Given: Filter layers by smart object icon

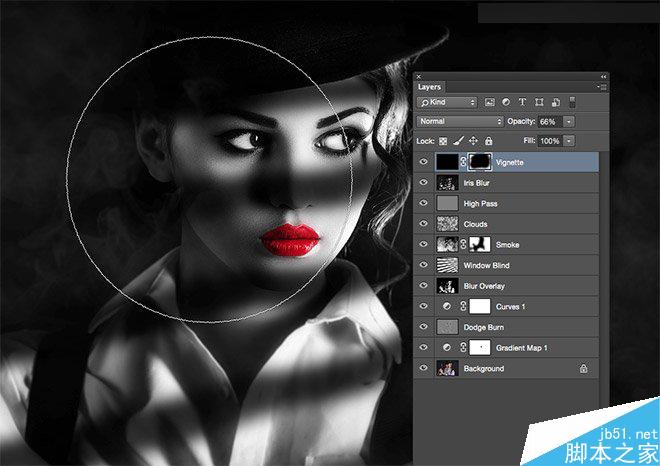Looking at the screenshot, I should click(x=556, y=102).
